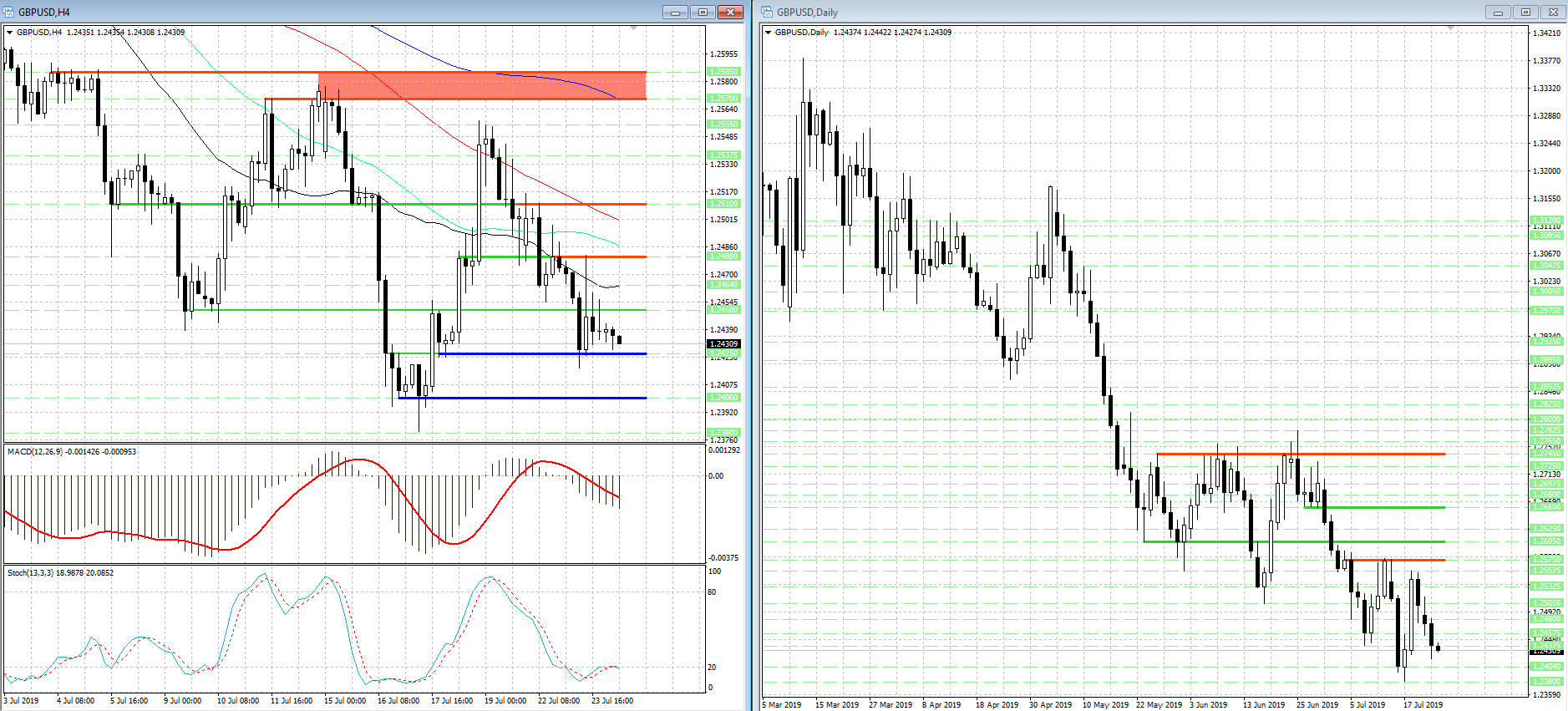Screen dimensions: 1568x711
Task: Click the GBPUSD,Daily window chart icon
Action: coord(768,12)
